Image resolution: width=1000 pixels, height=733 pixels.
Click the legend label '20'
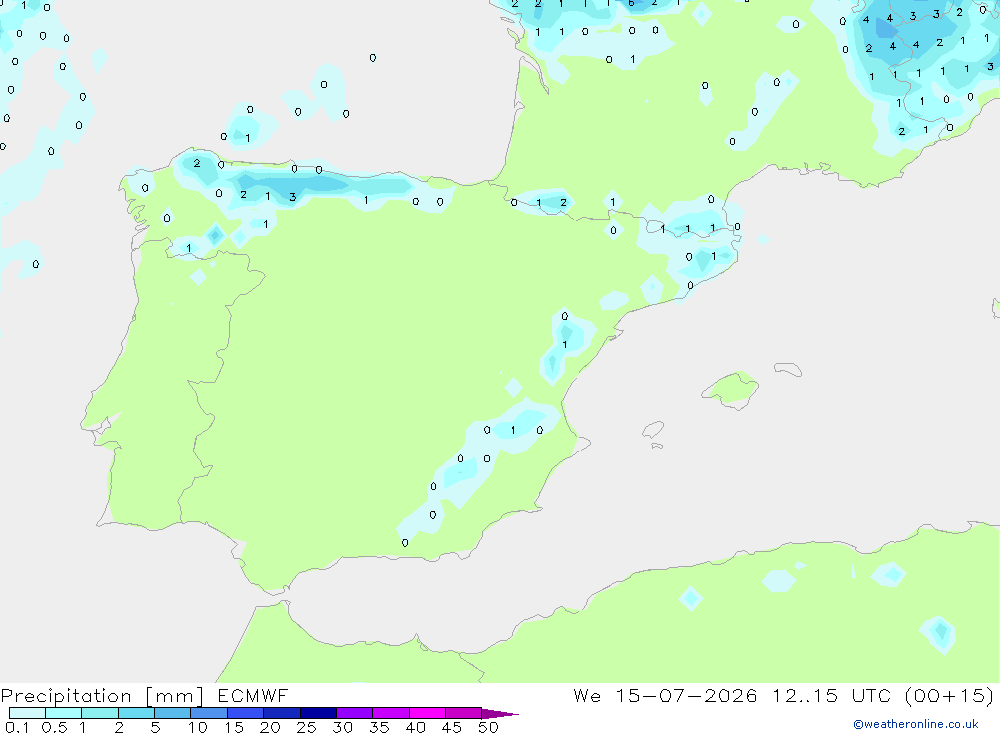270,727
